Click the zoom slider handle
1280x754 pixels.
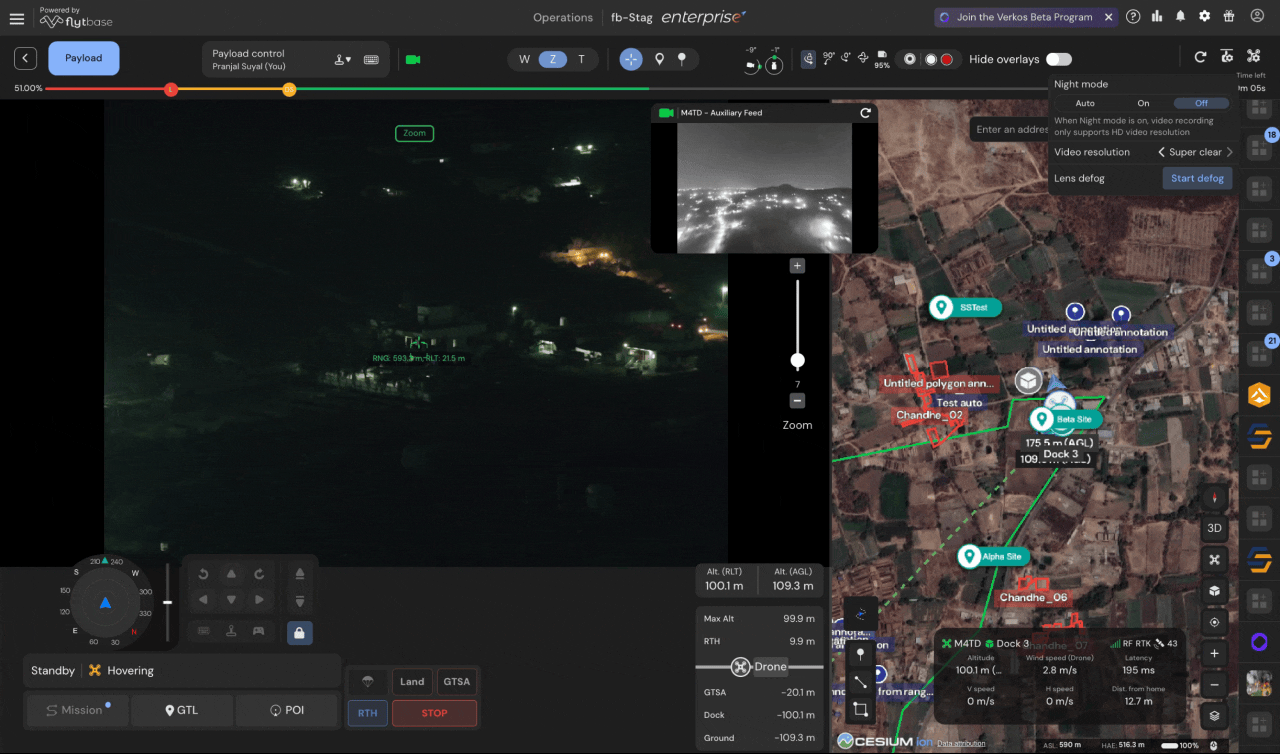click(797, 360)
